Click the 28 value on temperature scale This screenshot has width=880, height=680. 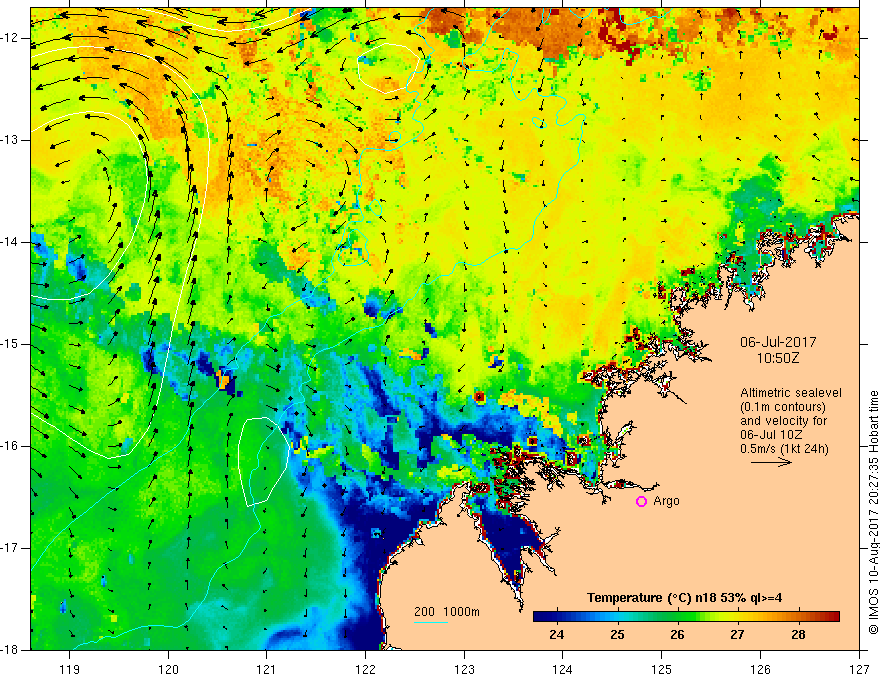pos(798,635)
